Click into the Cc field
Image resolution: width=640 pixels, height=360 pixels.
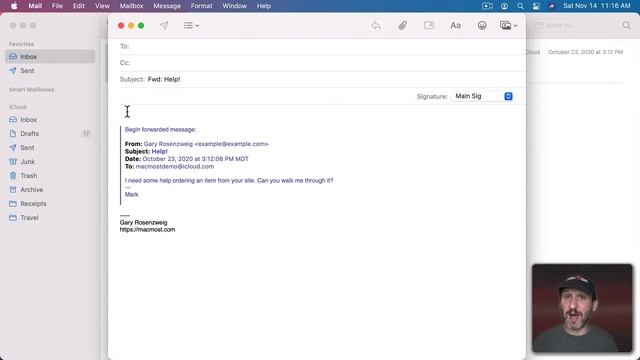coord(322,62)
